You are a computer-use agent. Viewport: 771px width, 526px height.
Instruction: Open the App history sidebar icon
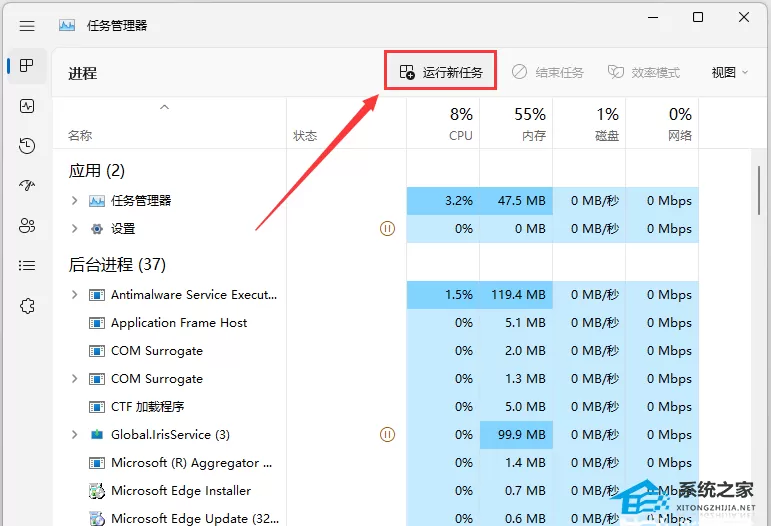coord(27,146)
